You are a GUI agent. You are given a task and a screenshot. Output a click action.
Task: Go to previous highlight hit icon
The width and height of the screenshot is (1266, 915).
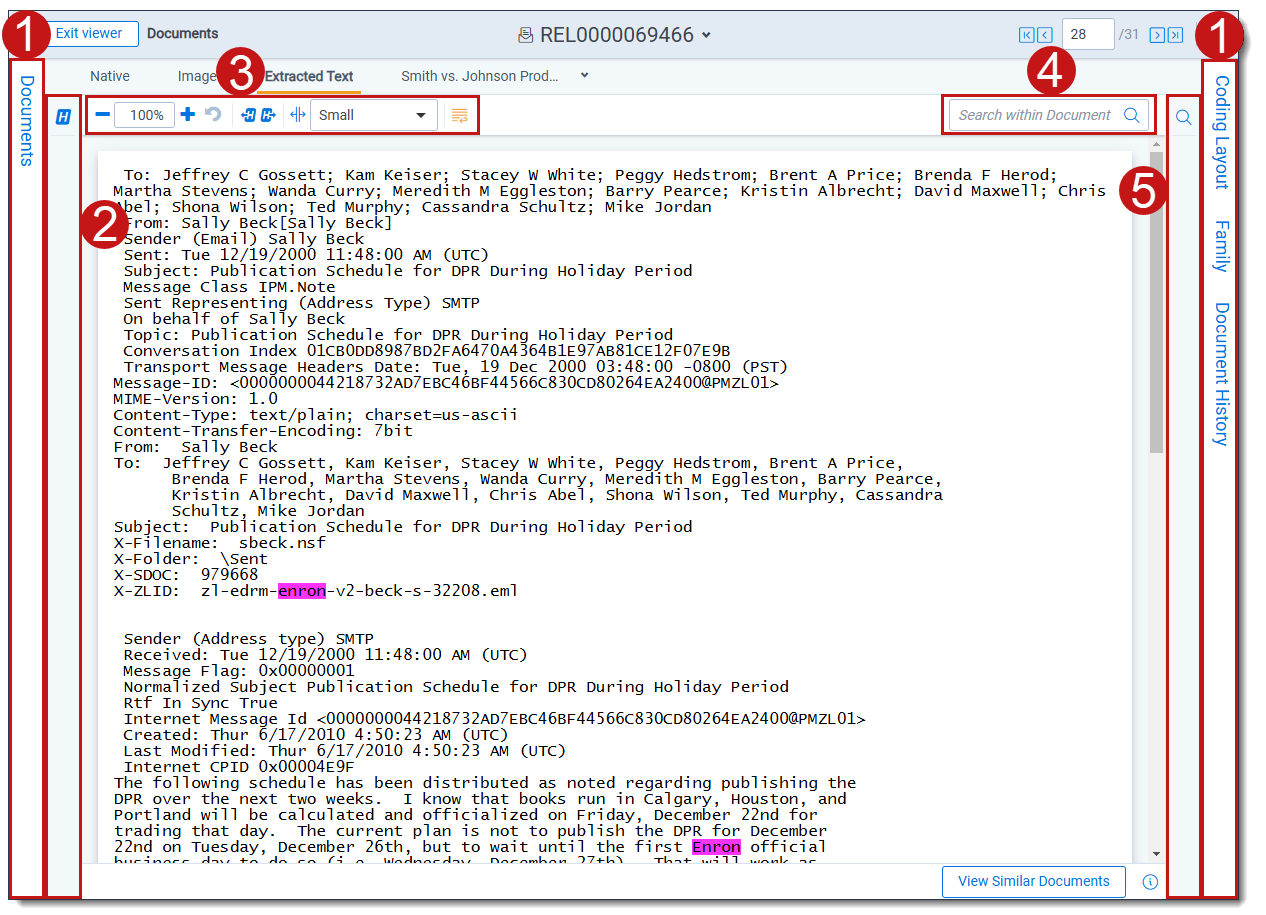pyautogui.click(x=249, y=115)
